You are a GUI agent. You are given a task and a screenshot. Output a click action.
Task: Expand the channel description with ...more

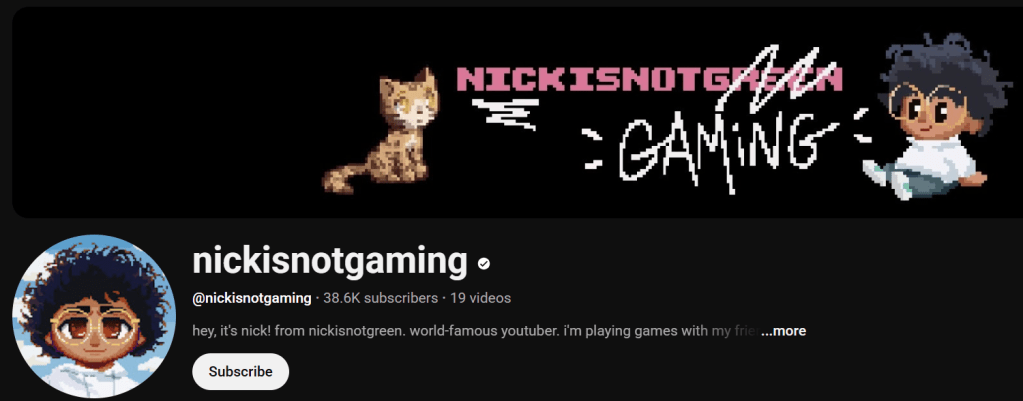click(784, 331)
